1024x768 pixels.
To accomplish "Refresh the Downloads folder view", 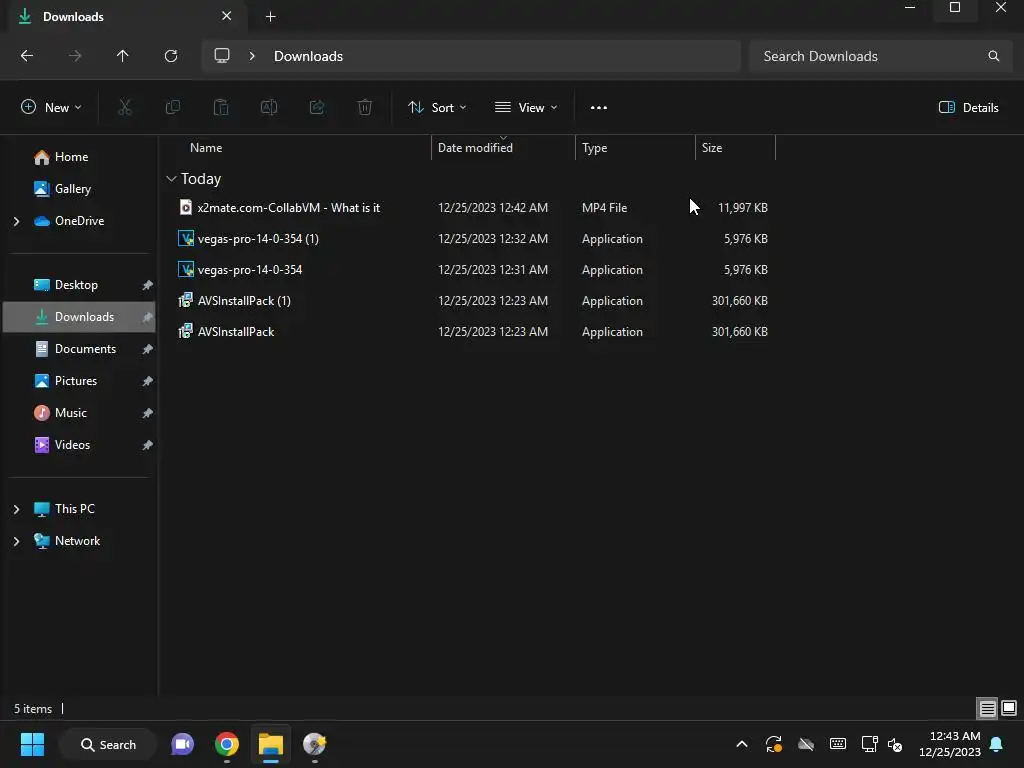I will pyautogui.click(x=171, y=56).
